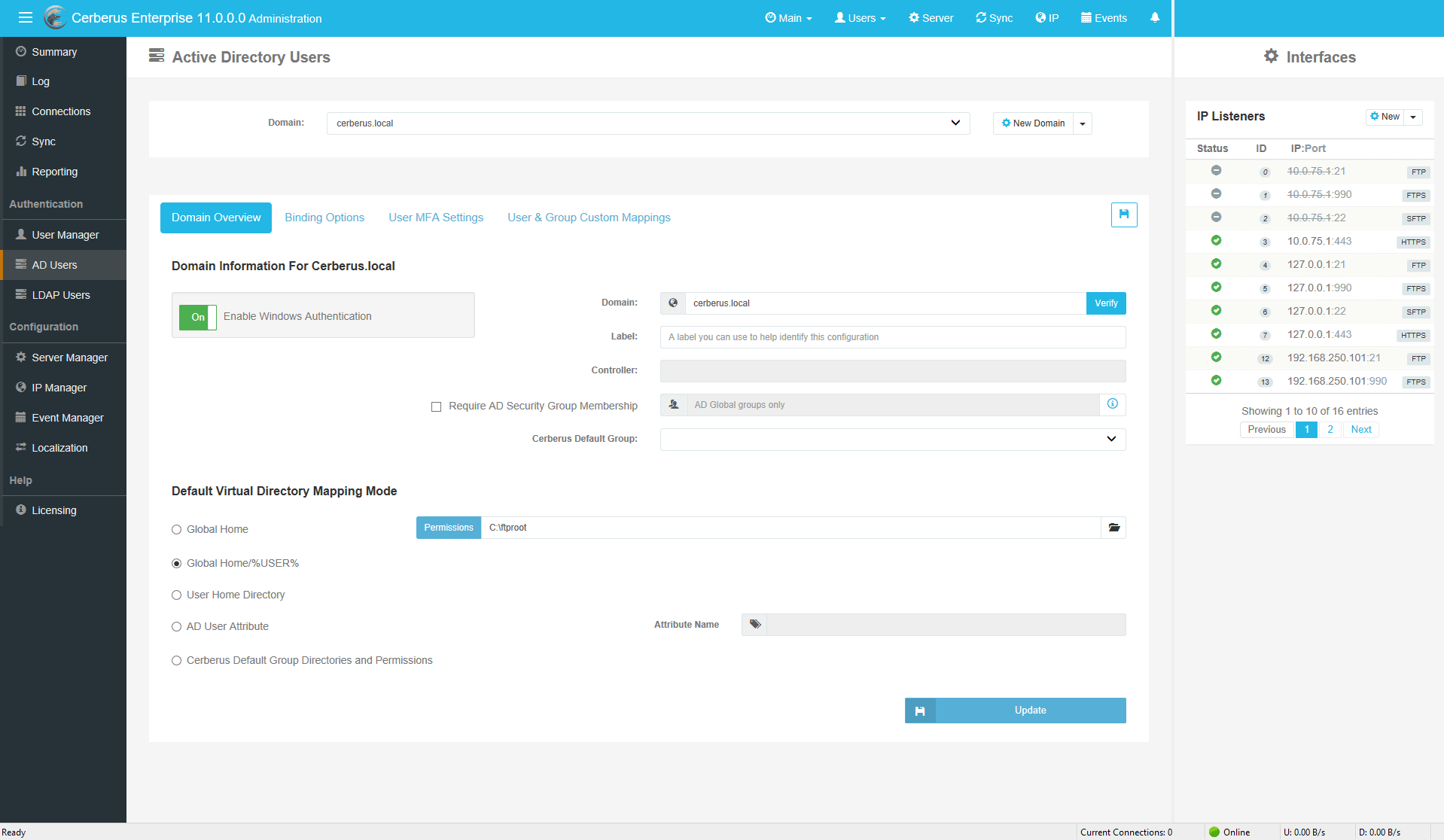Expand the Cerberus Default Group dropdown
The width and height of the screenshot is (1444, 840).
point(893,439)
